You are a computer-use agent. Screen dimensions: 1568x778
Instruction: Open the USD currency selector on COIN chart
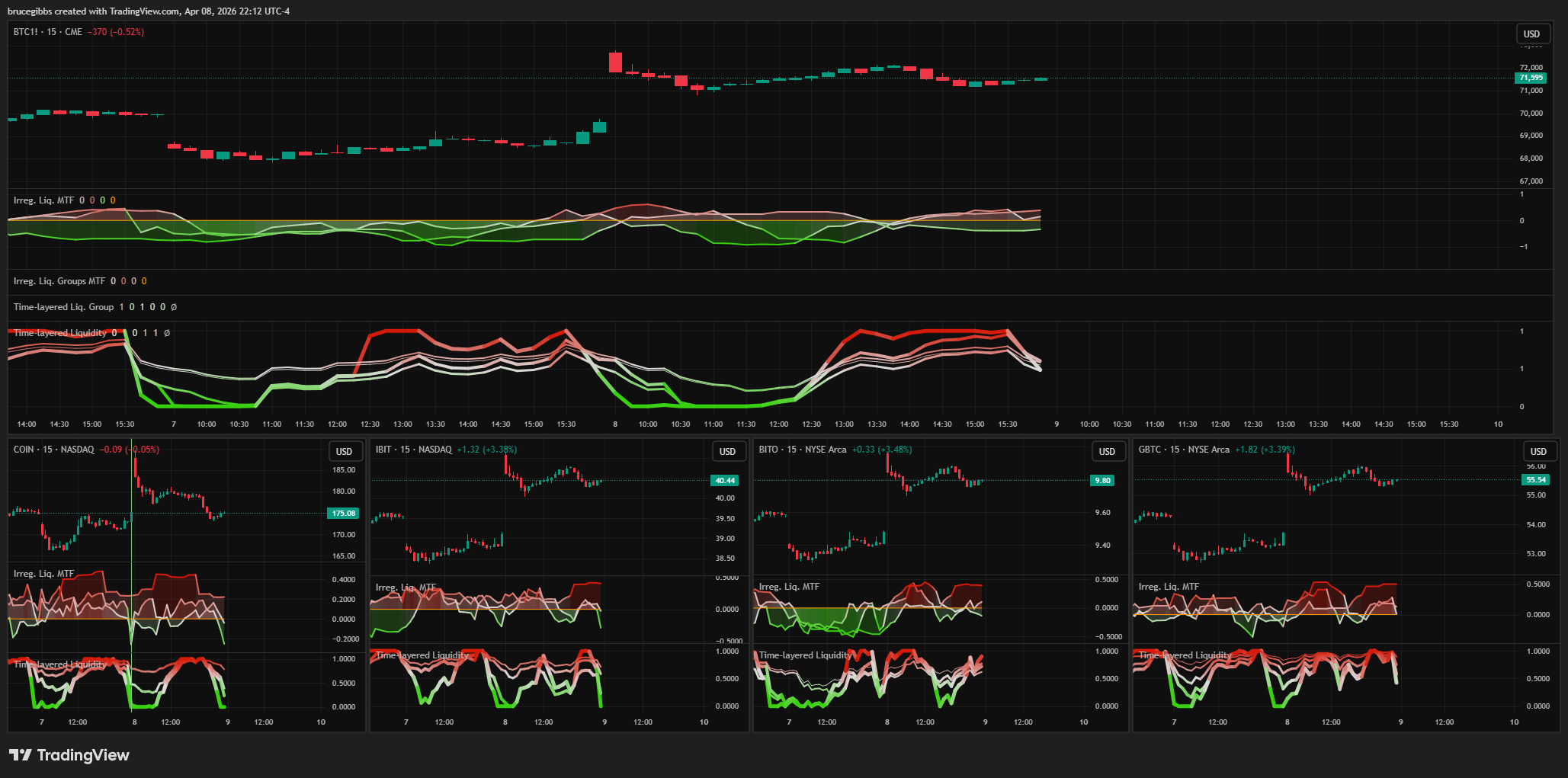[344, 451]
